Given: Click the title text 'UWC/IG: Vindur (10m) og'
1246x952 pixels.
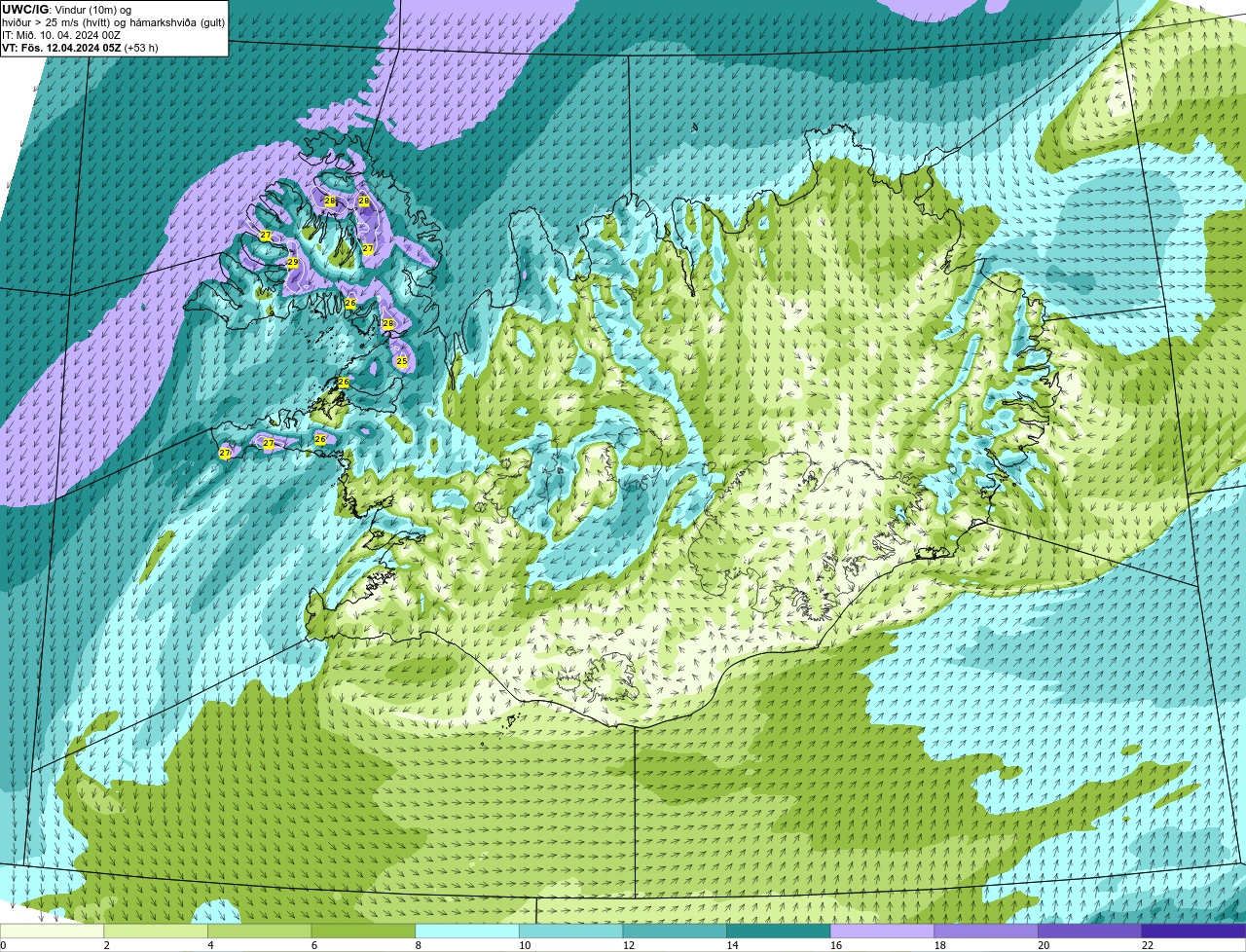Looking at the screenshot, I should [x=66, y=9].
